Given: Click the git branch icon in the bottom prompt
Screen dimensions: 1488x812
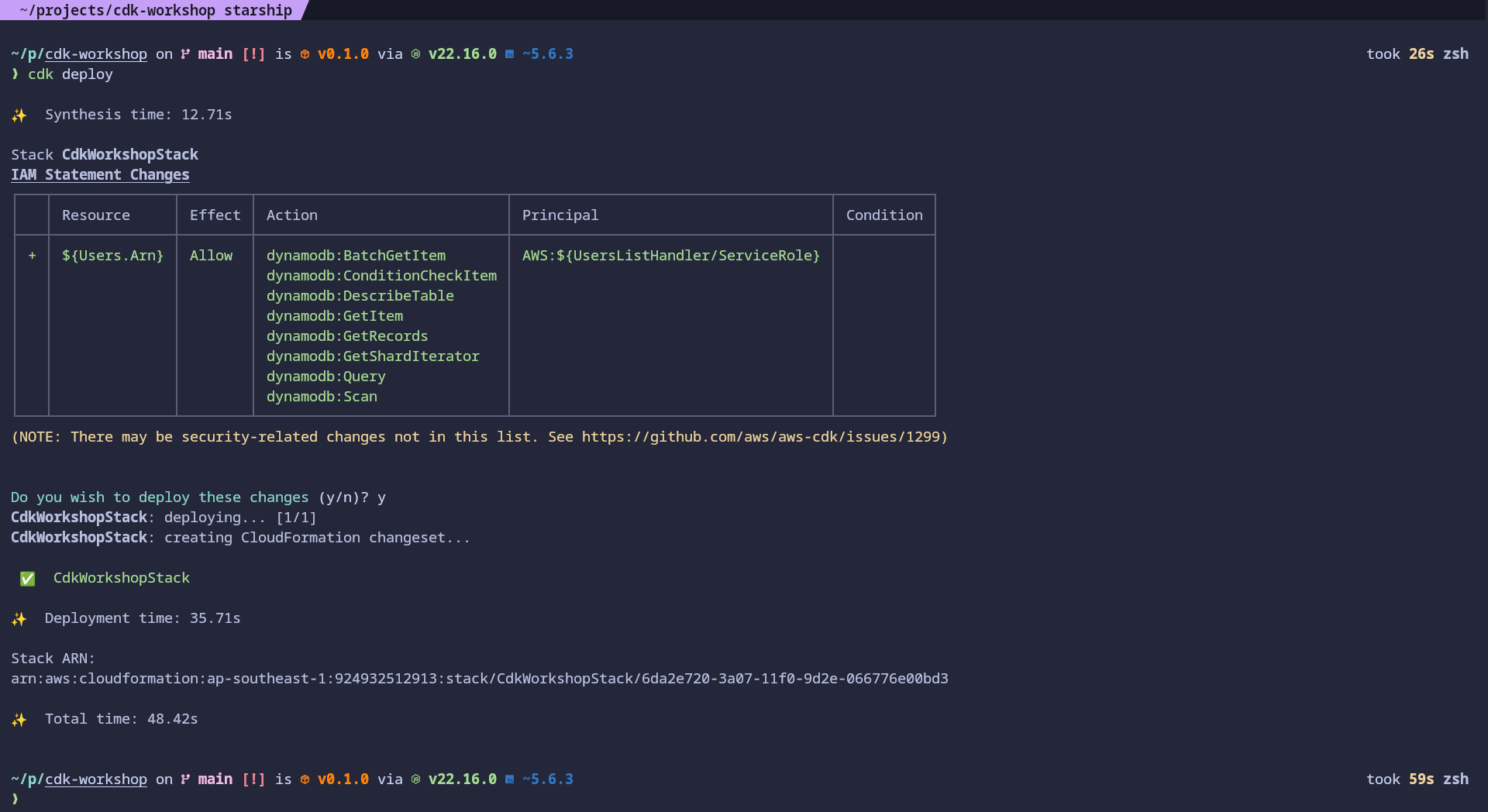Looking at the screenshot, I should pos(185,779).
